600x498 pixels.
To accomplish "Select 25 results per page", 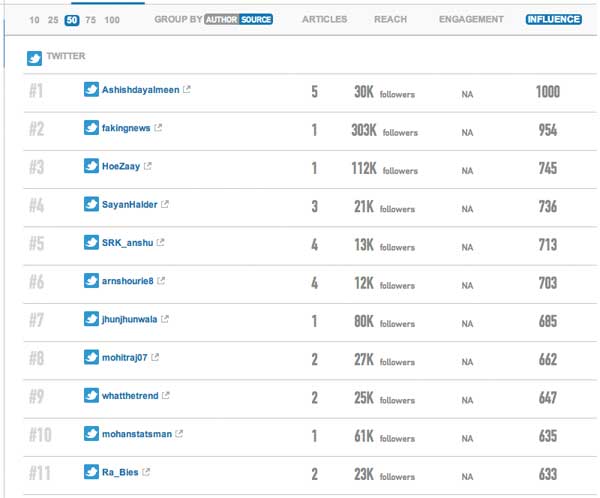I will pyautogui.click(x=53, y=20).
